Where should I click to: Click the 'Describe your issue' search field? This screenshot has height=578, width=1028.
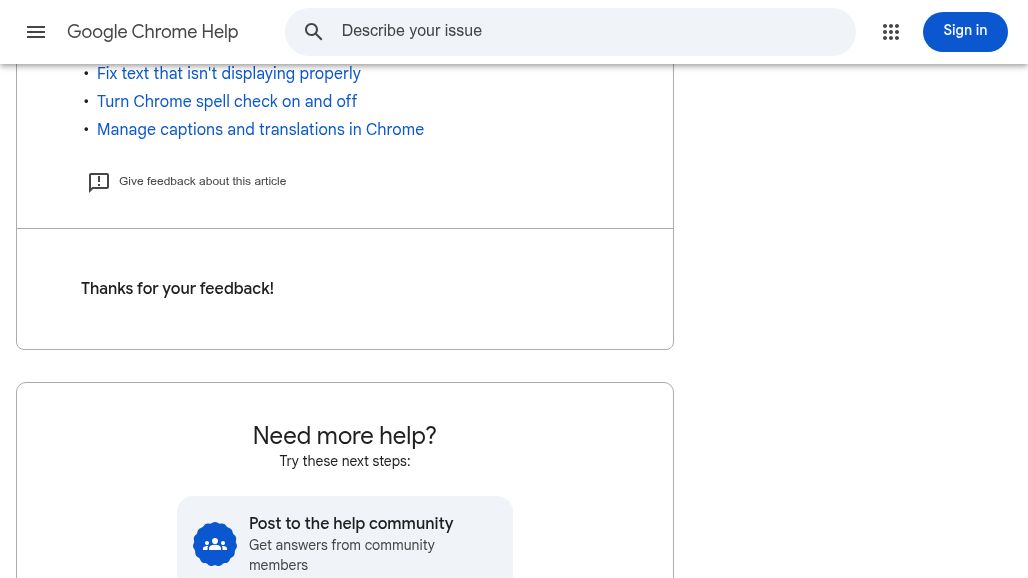[570, 31]
